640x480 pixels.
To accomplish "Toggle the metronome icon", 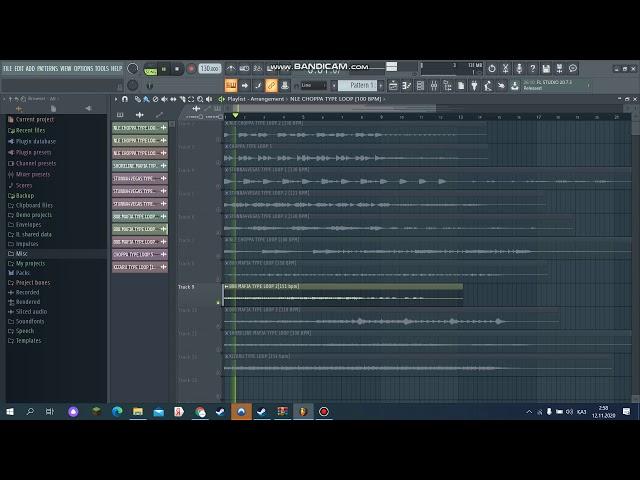I will click(x=231, y=69).
